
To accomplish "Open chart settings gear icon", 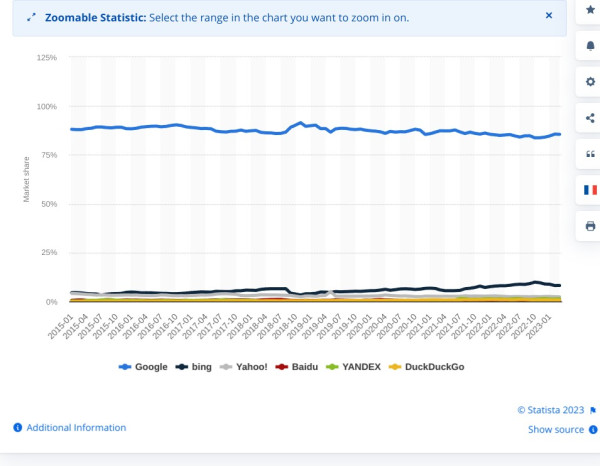I will pyautogui.click(x=590, y=81).
